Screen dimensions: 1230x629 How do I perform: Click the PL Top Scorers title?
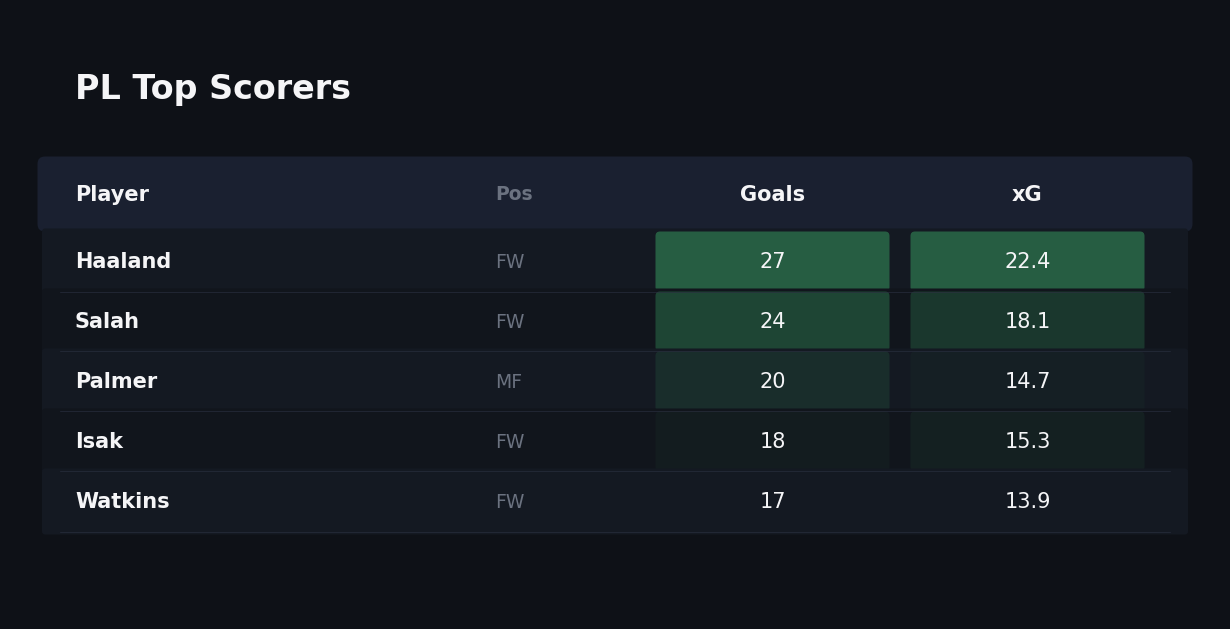(213, 89)
